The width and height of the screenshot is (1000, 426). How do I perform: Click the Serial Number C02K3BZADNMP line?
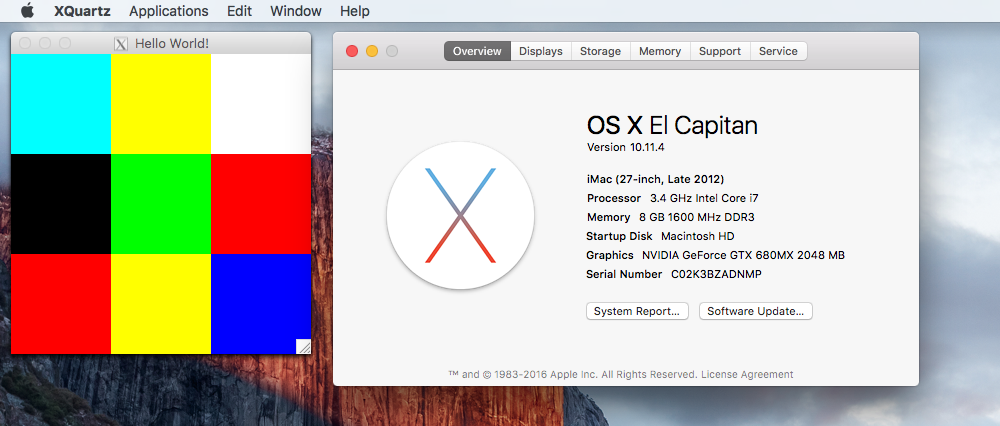click(x=674, y=275)
